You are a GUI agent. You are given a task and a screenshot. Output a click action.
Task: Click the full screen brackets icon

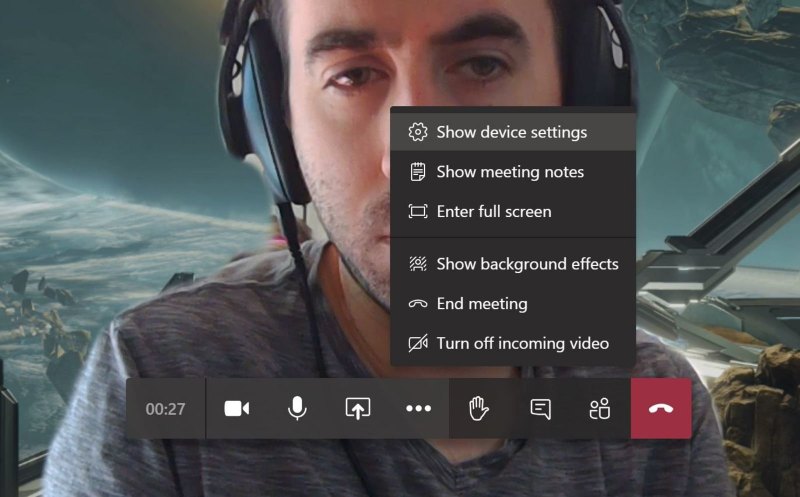coord(418,212)
